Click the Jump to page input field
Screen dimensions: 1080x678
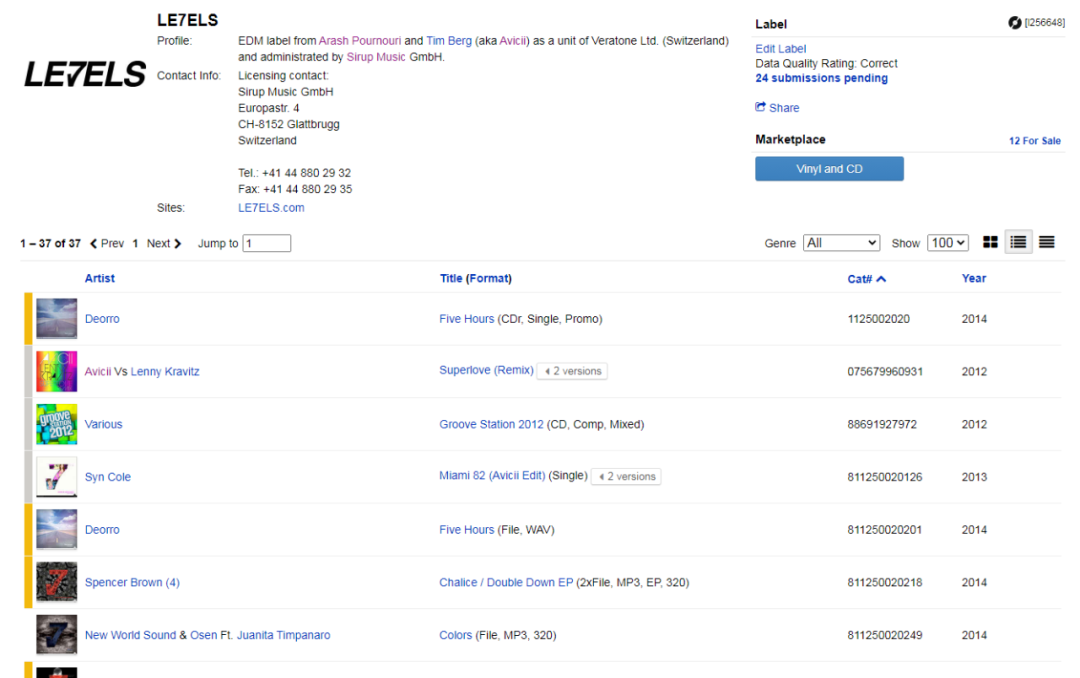267,243
